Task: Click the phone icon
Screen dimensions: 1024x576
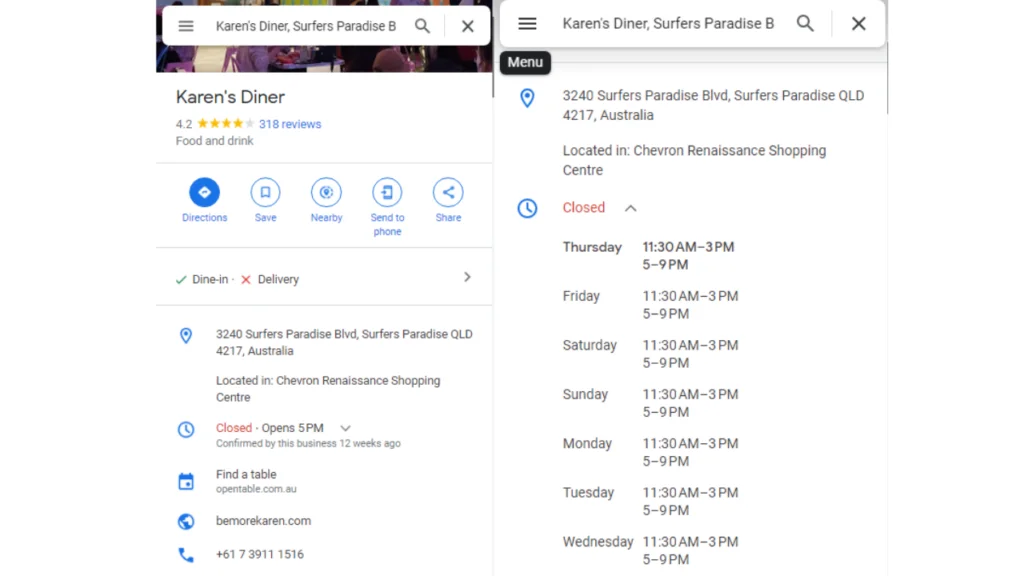Action: (x=186, y=554)
